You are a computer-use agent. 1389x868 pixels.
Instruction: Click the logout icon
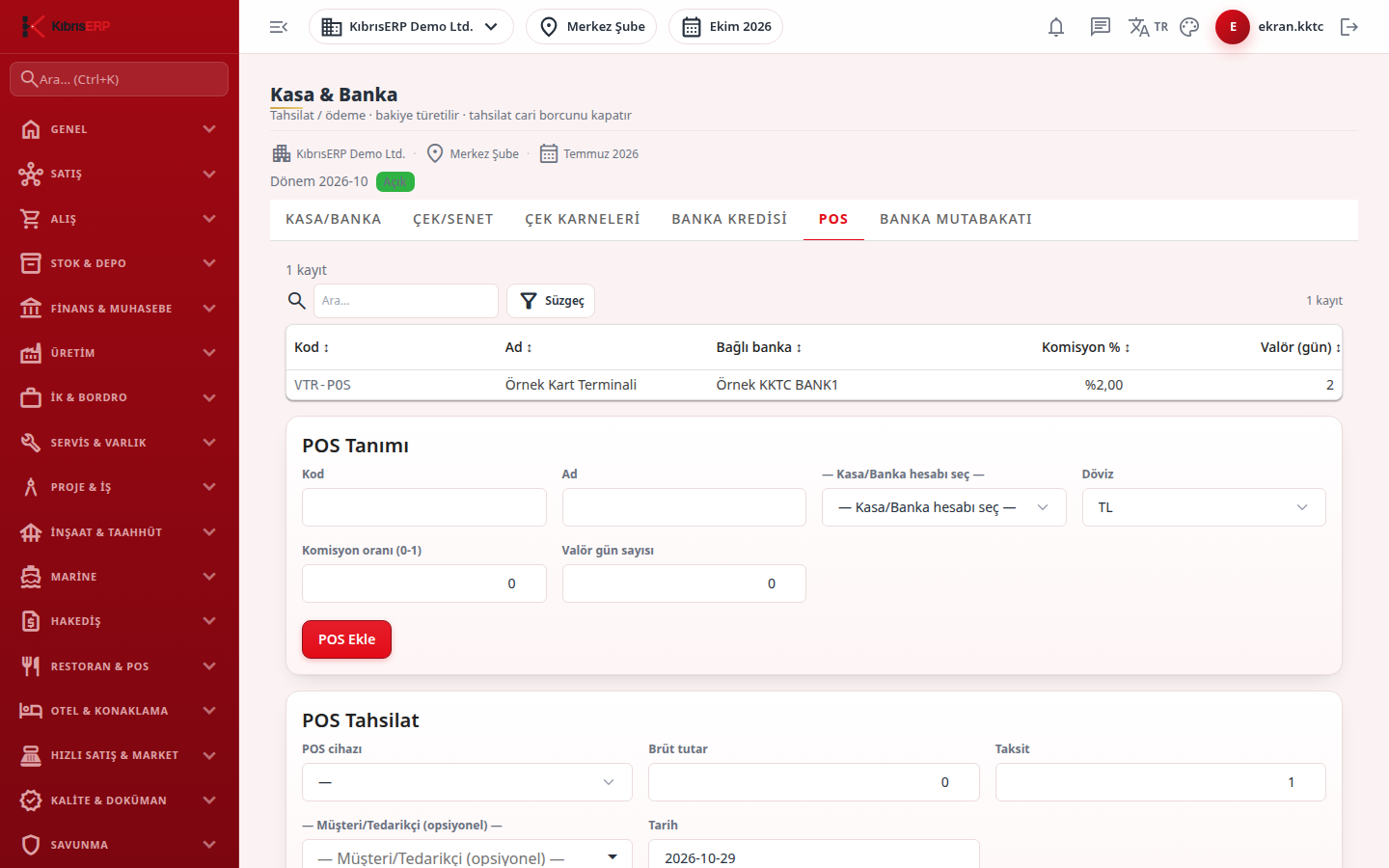1349,27
